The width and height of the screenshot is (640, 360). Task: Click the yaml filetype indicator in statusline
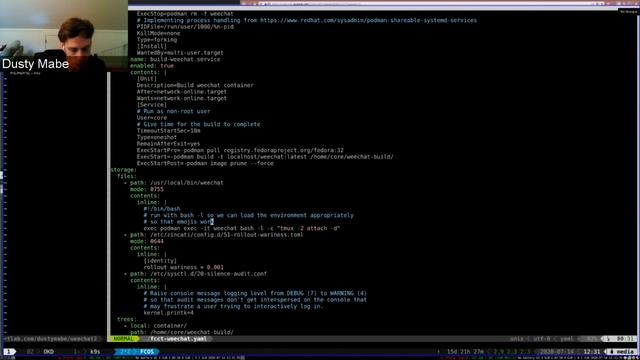567,339
